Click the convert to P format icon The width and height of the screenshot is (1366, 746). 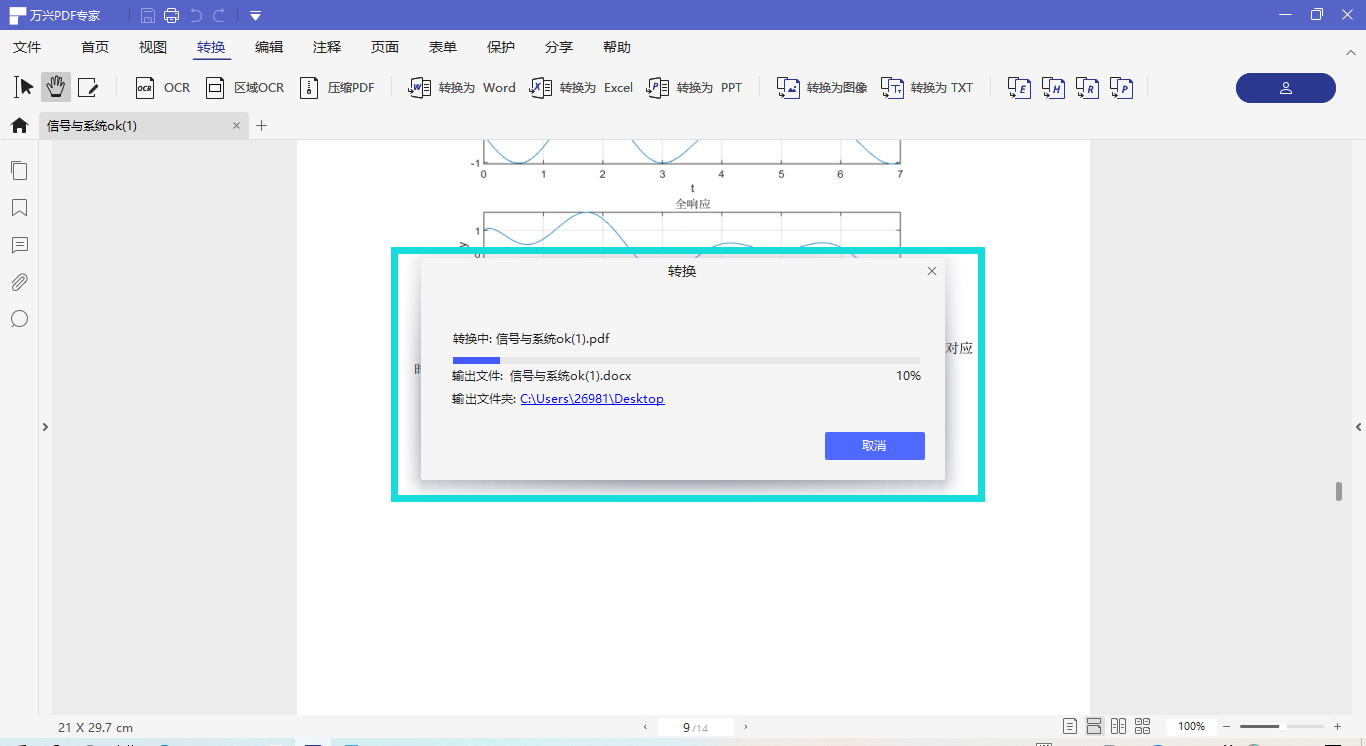pos(1121,88)
